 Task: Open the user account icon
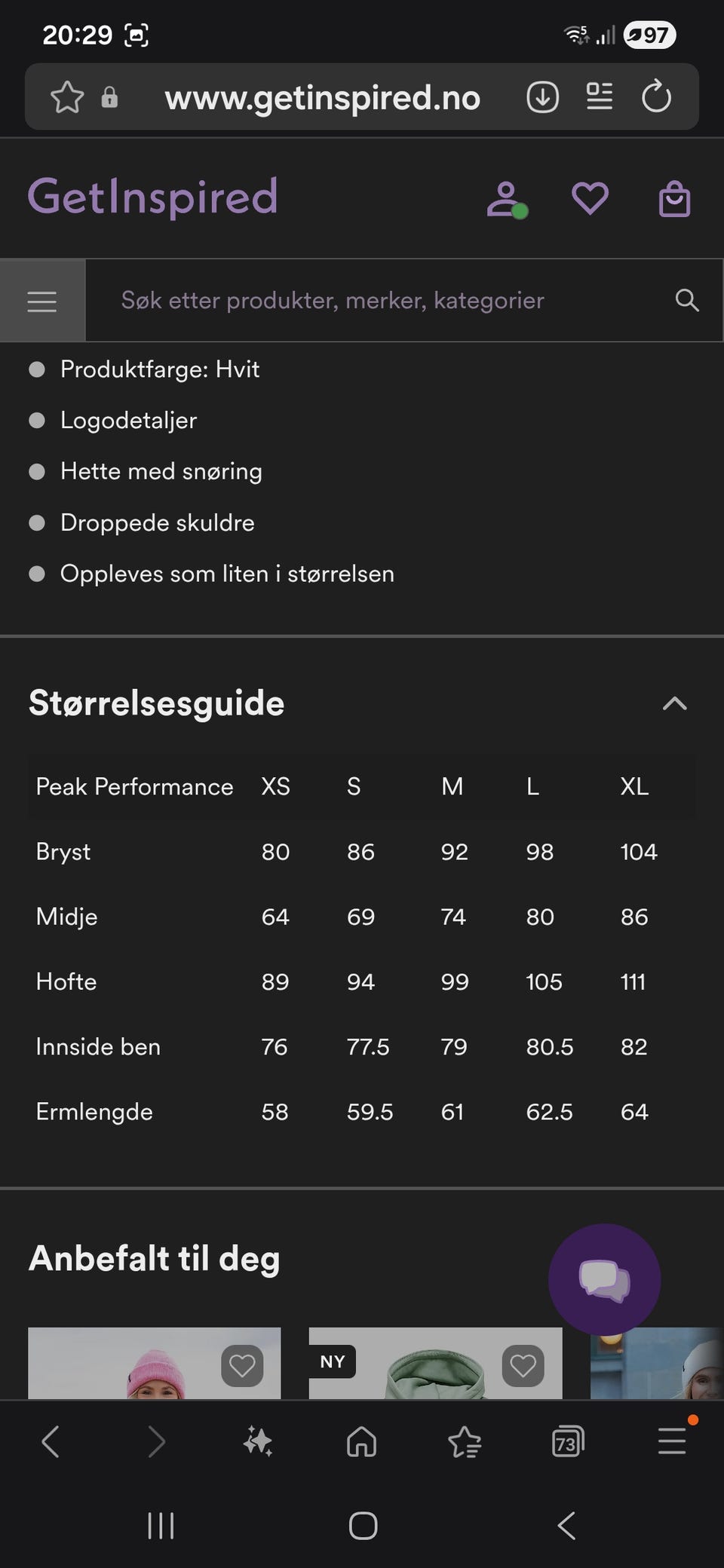point(506,200)
